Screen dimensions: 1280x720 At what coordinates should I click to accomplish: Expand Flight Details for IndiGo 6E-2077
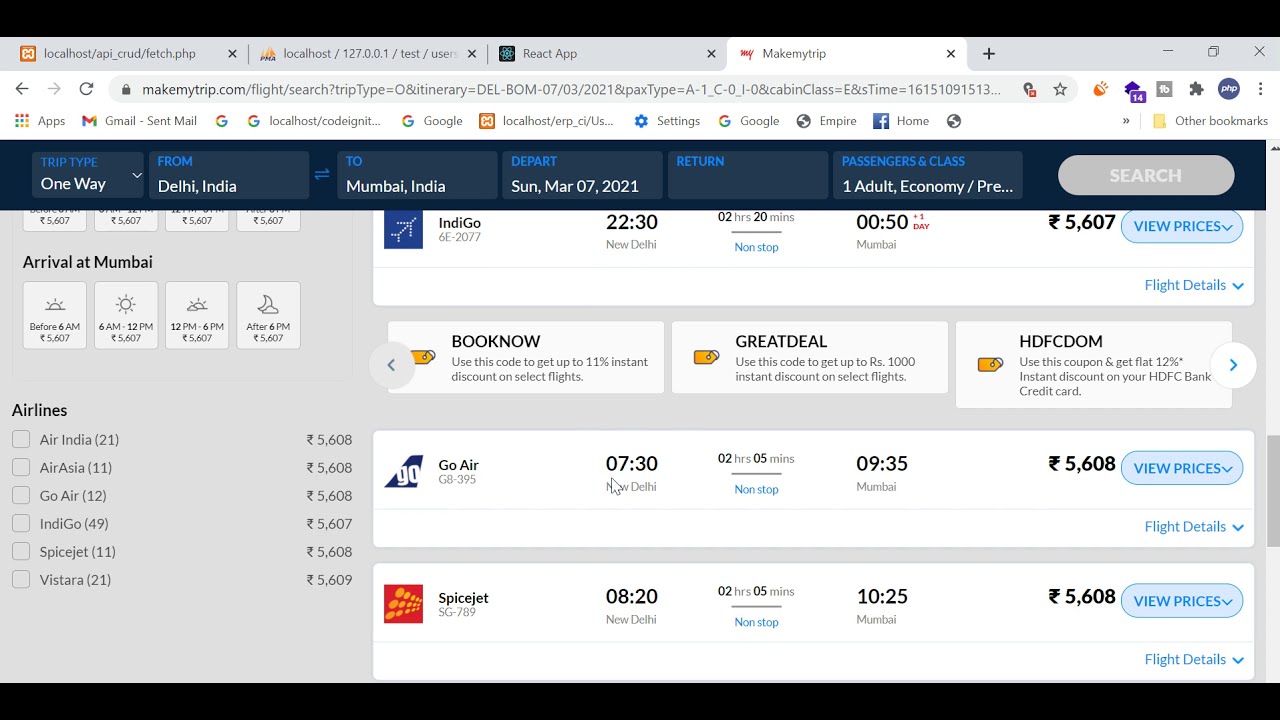coord(1194,285)
